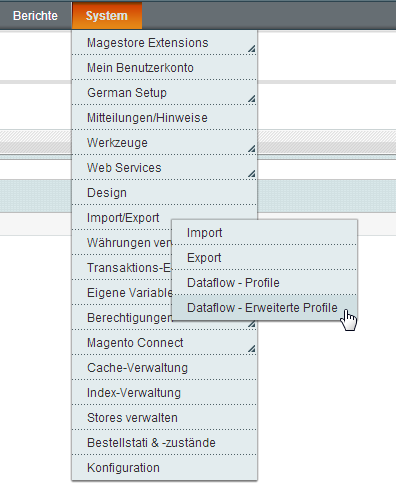Image resolution: width=396 pixels, height=495 pixels.
Task: Select Mein Benutzerkonto
Action: (164, 68)
